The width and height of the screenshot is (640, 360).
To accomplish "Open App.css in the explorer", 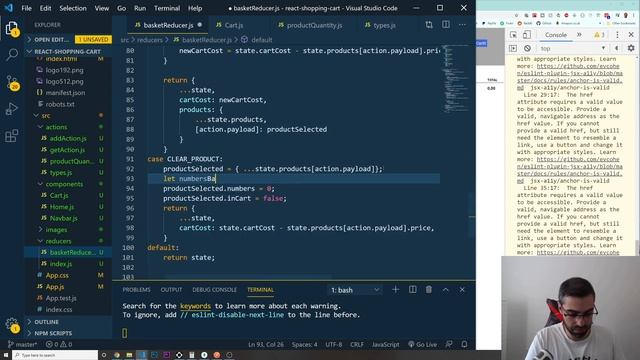I will click(57, 276).
